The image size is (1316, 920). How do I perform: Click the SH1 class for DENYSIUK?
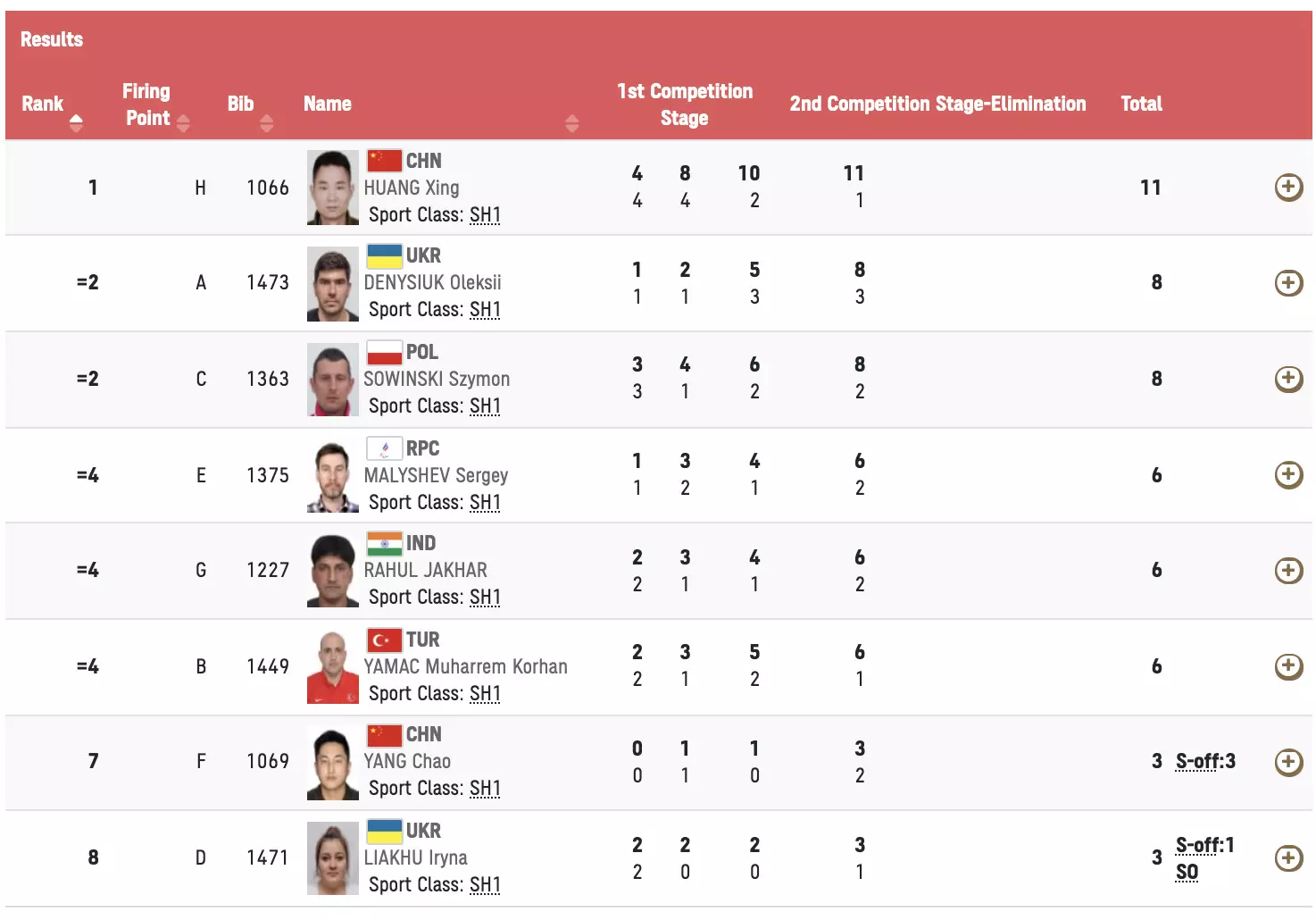(485, 310)
